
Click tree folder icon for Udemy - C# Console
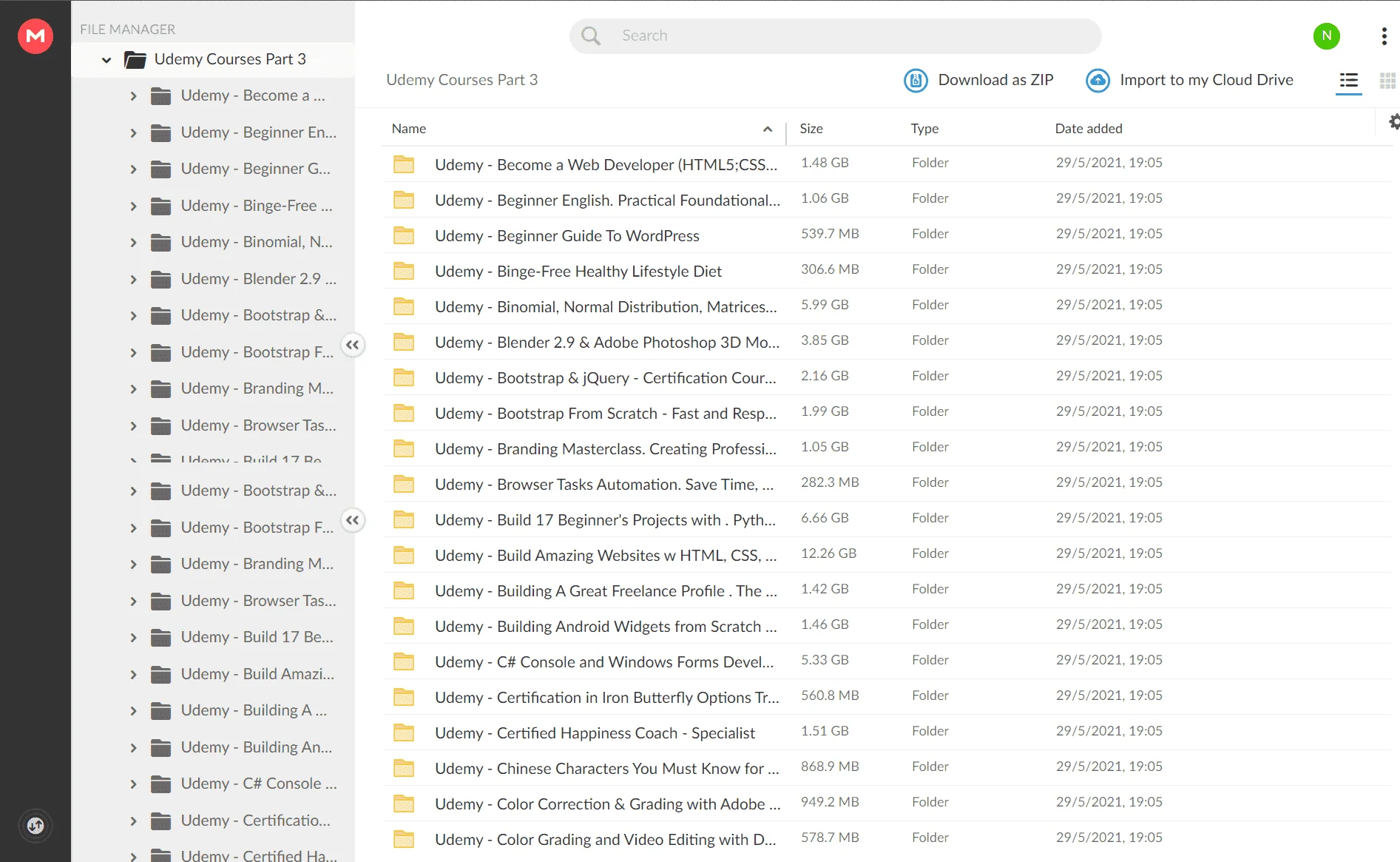click(x=160, y=784)
